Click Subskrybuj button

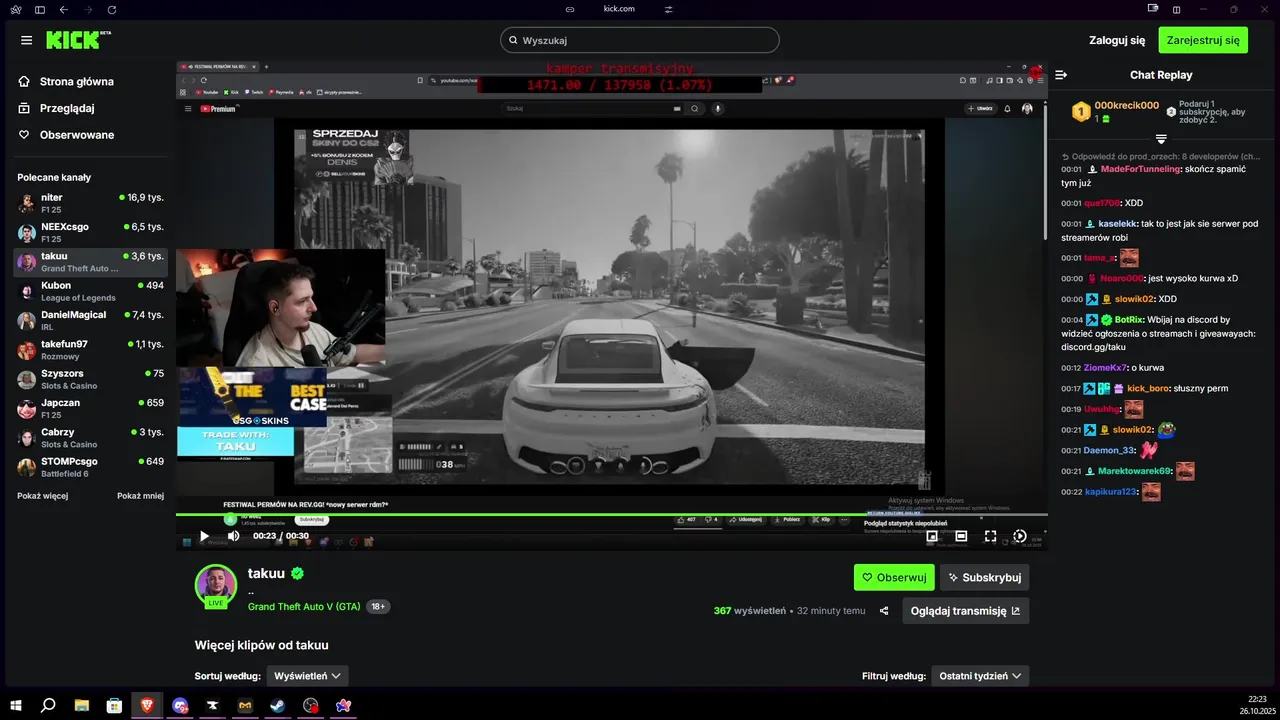coord(984,577)
